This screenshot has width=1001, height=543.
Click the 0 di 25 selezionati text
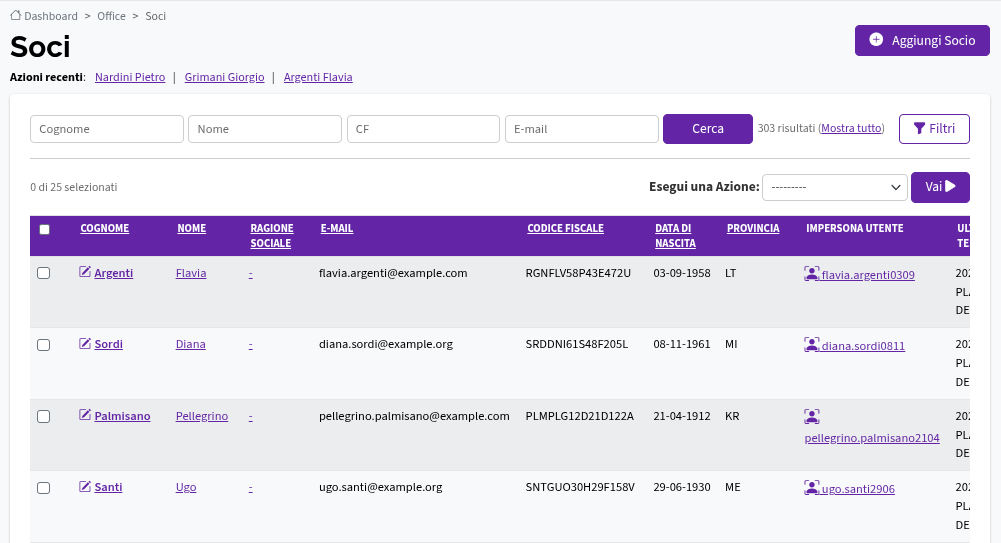(73, 188)
